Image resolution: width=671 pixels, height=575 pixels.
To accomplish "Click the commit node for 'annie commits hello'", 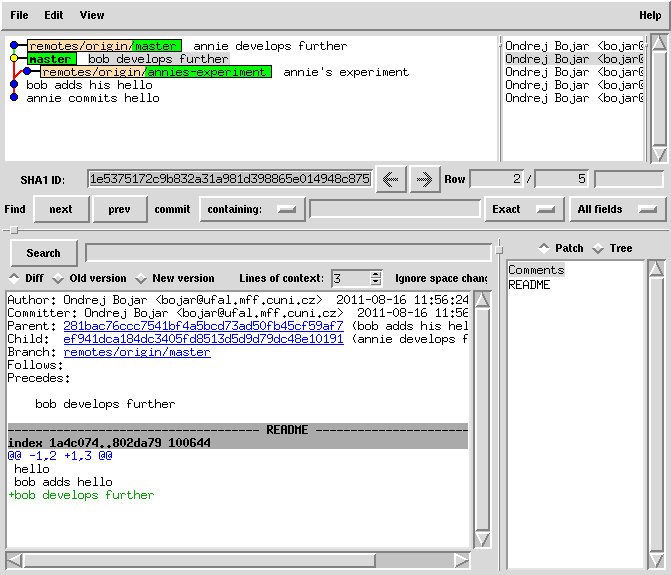I will 14,98.
